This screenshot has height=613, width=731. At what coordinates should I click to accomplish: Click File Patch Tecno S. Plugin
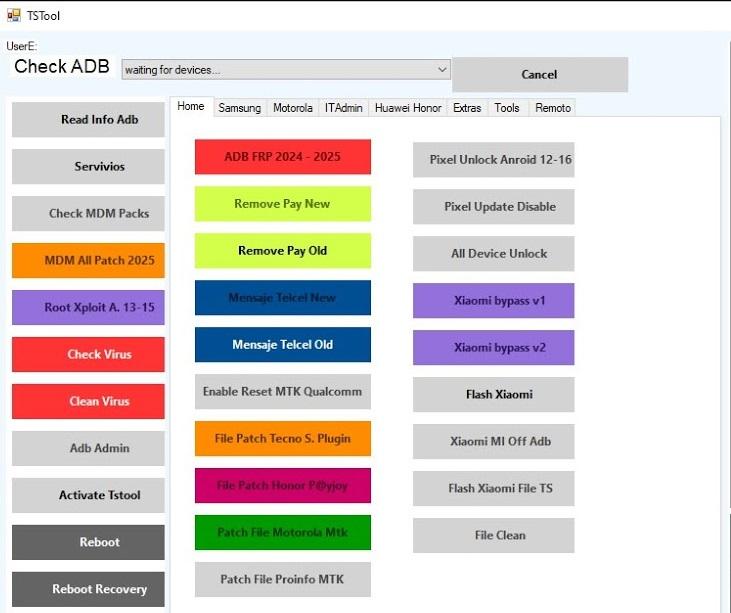point(283,439)
